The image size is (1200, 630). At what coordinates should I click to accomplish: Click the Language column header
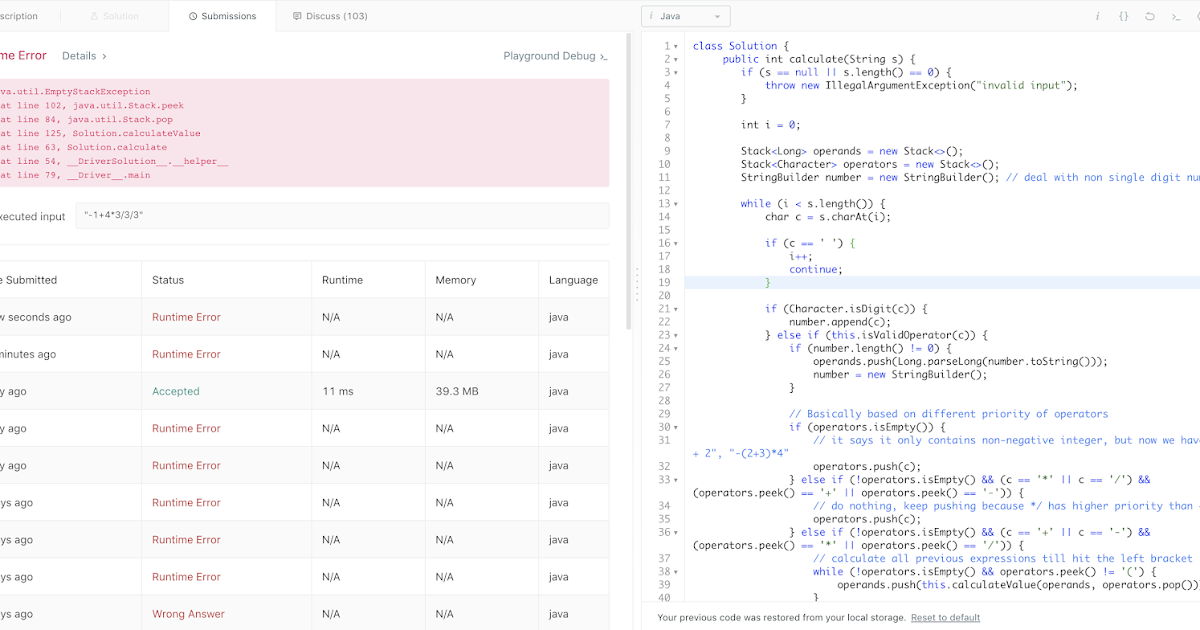click(573, 280)
